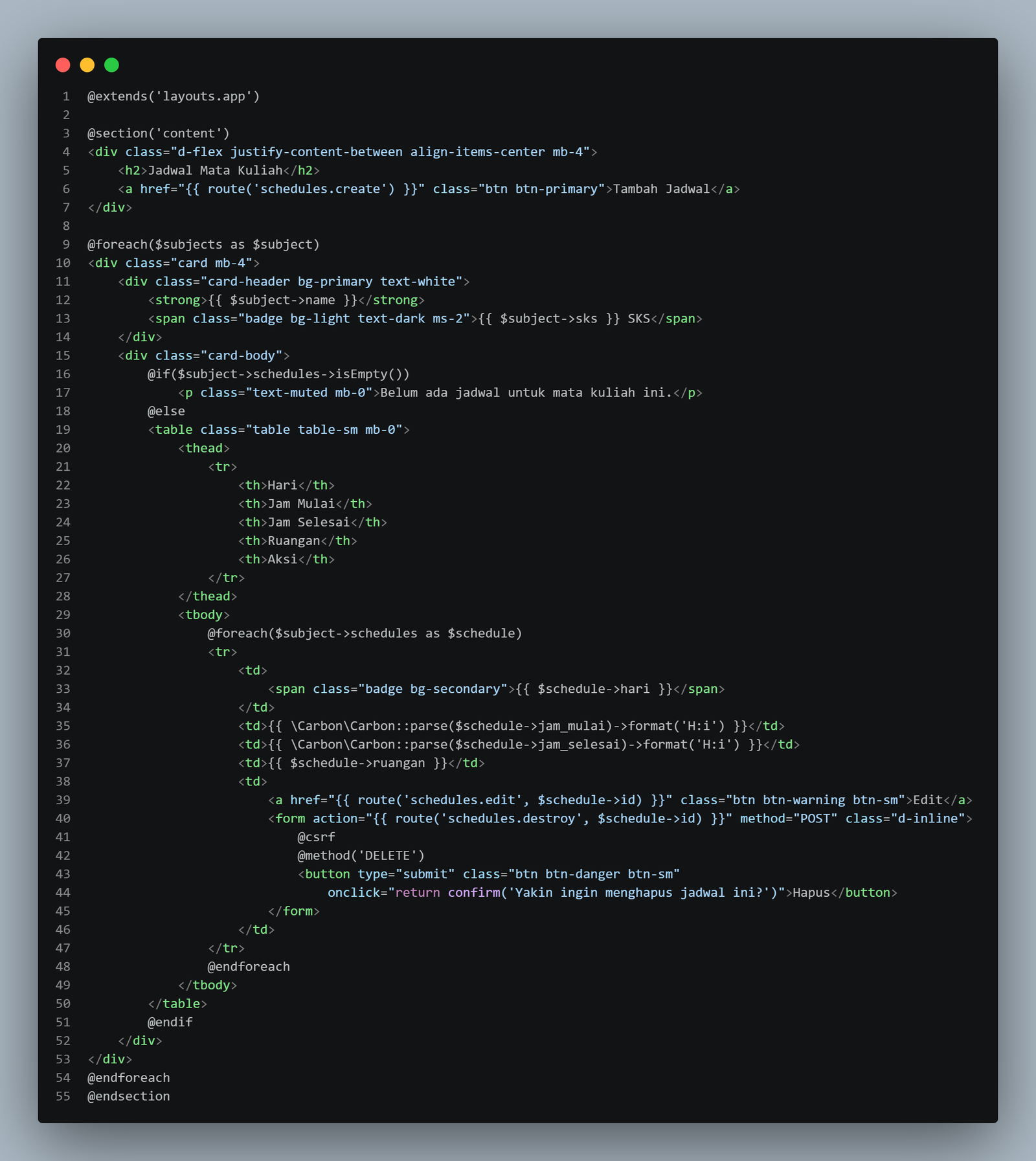Click the 'Tambah Jadwal' link text

tap(661, 189)
